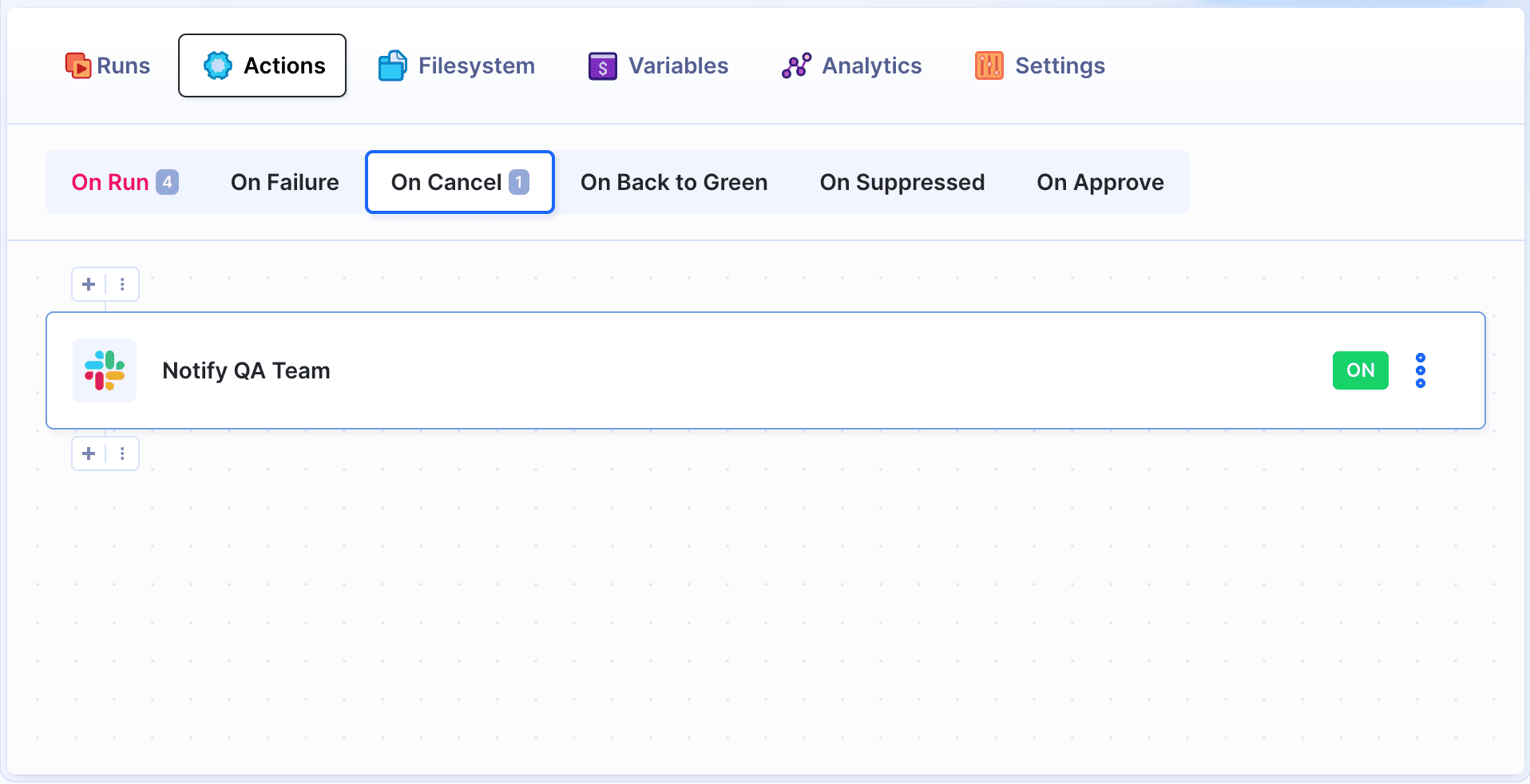Open the On Suppressed tab
The height and width of the screenshot is (784, 1530).
pyautogui.click(x=902, y=182)
